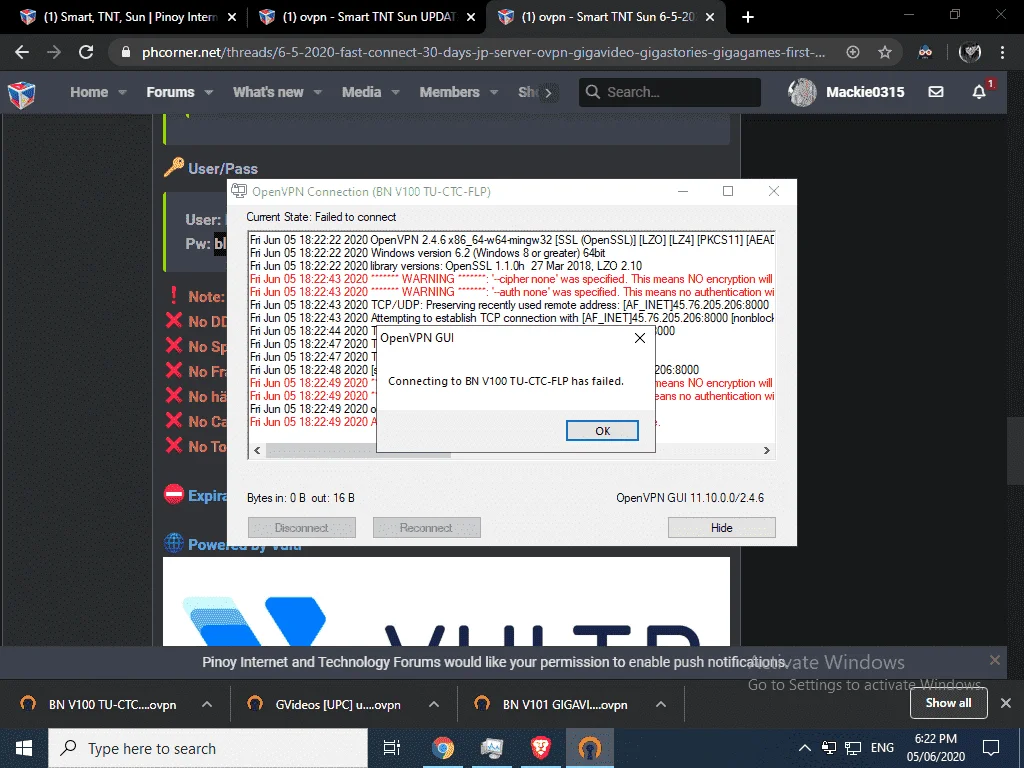
Task: Click the 'Bytes in: 0 B out: 16 B' text
Action: coord(300,498)
